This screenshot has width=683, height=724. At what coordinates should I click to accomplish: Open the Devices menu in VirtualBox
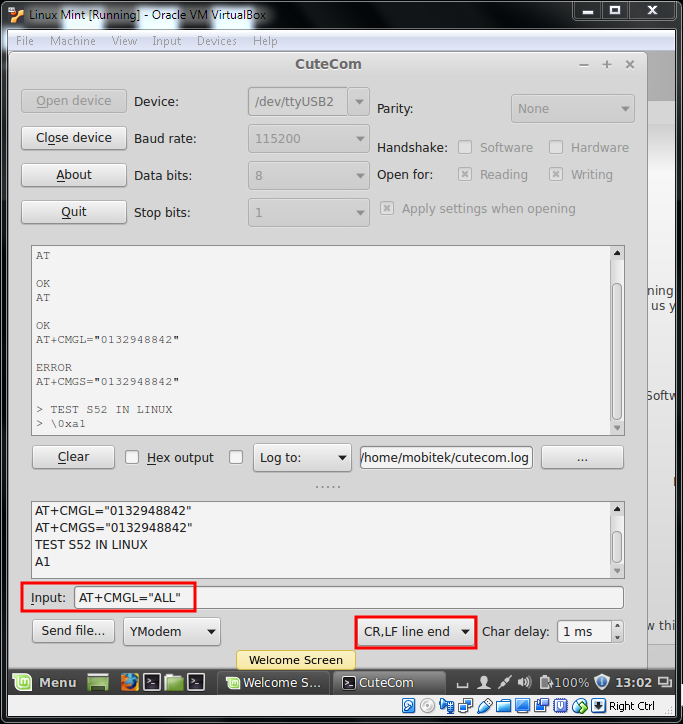(216, 41)
